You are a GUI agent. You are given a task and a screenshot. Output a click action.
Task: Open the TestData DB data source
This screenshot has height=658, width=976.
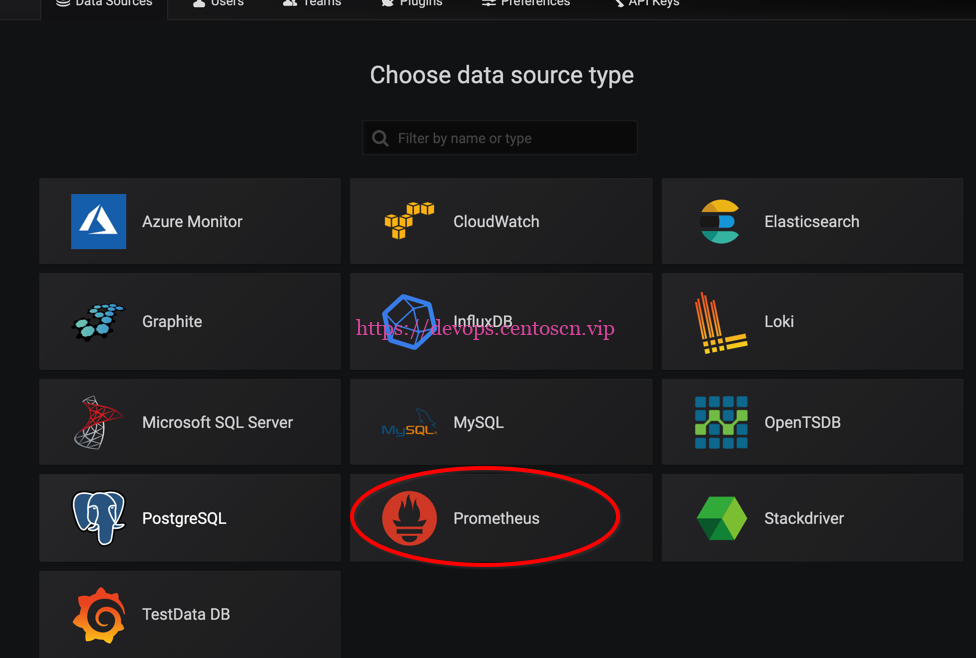(x=189, y=614)
